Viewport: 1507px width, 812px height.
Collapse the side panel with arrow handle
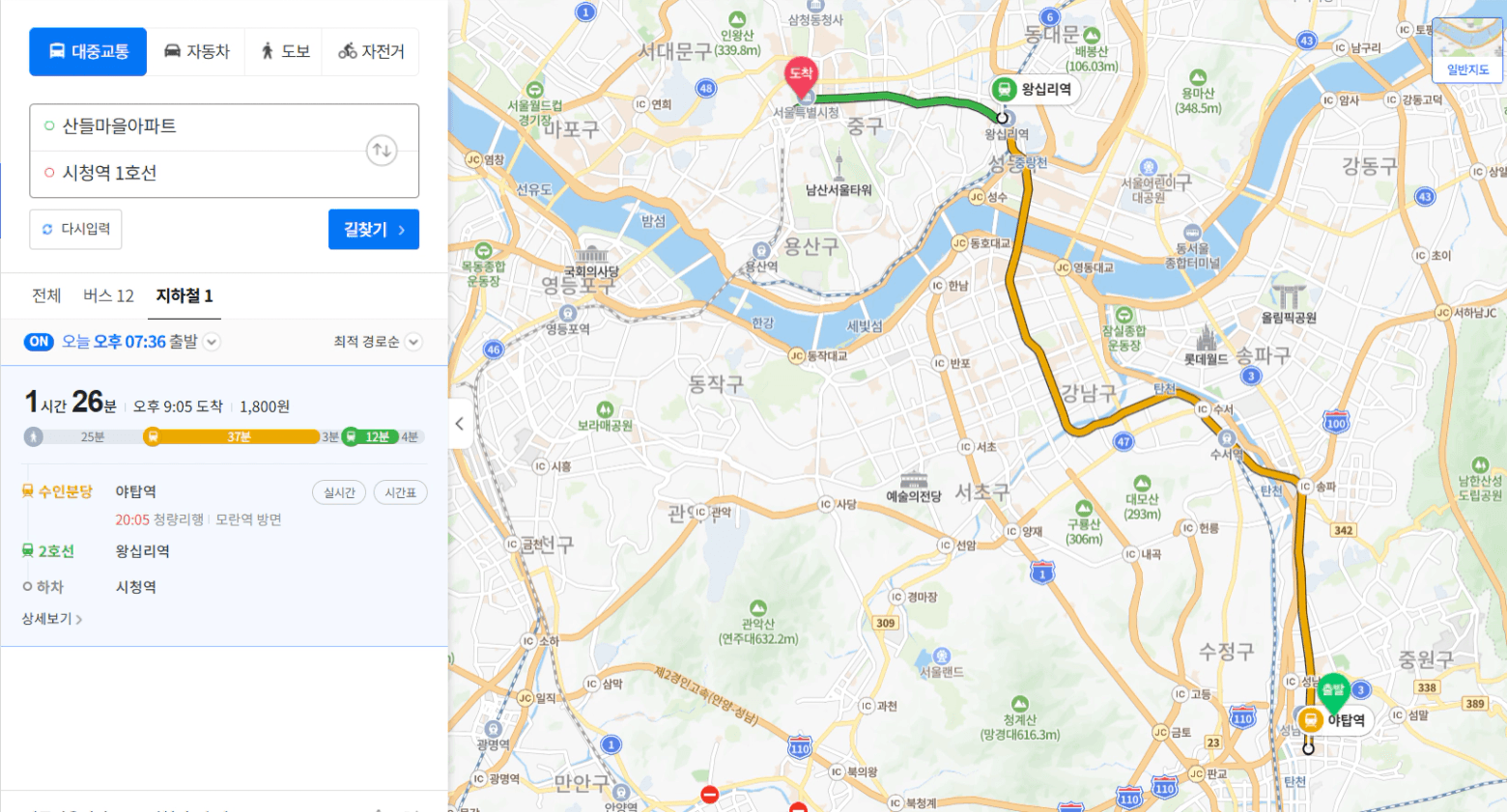click(x=460, y=423)
